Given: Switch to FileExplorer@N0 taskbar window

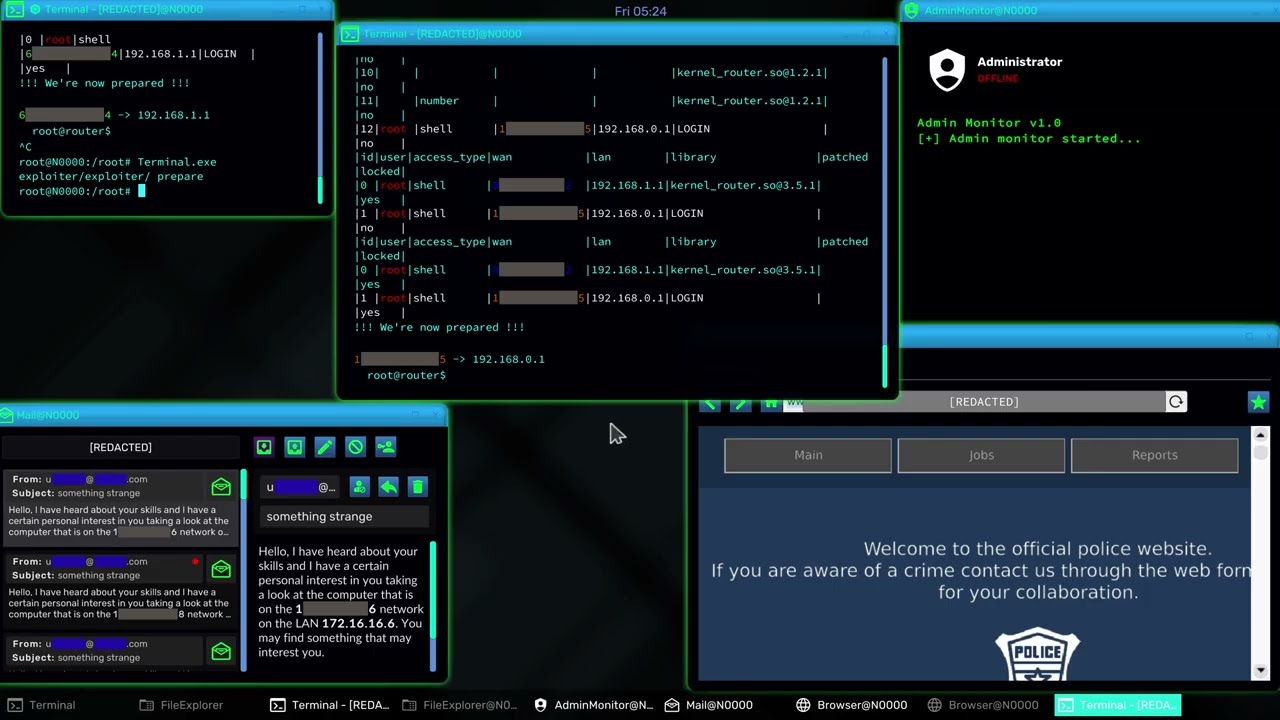Looking at the screenshot, I should pos(460,705).
